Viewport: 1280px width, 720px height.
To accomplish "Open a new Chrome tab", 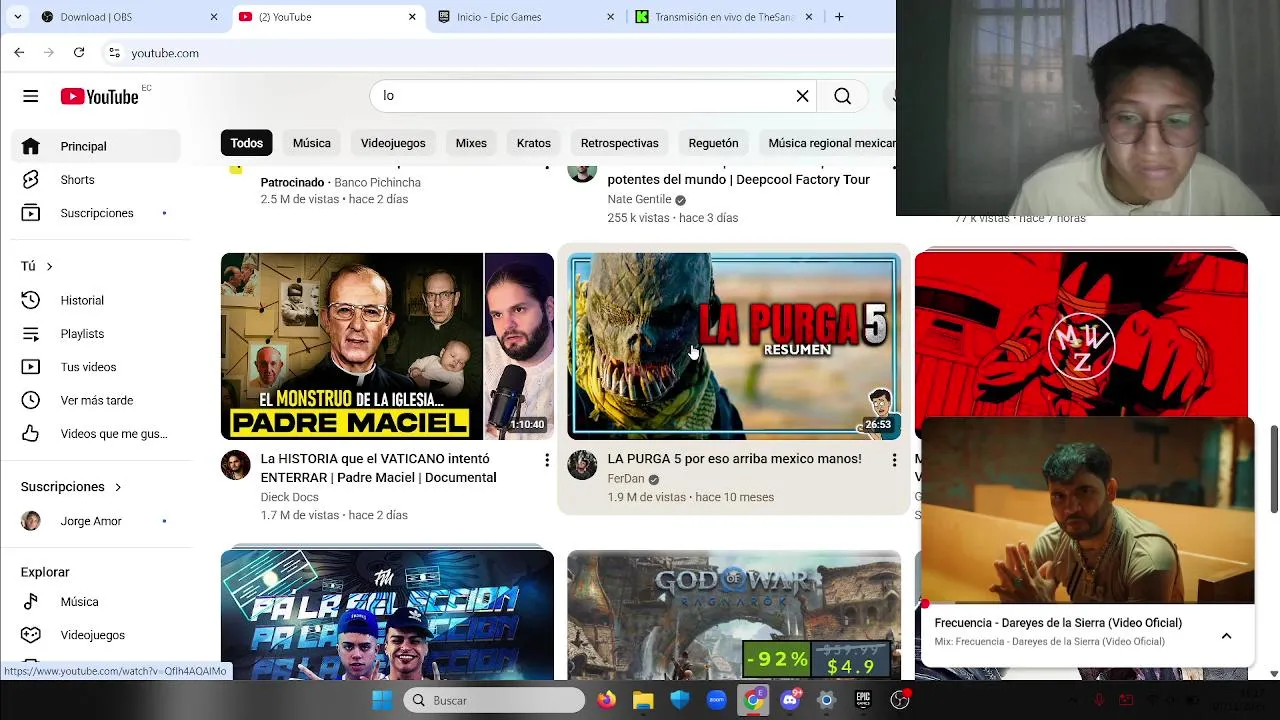I will 839,17.
